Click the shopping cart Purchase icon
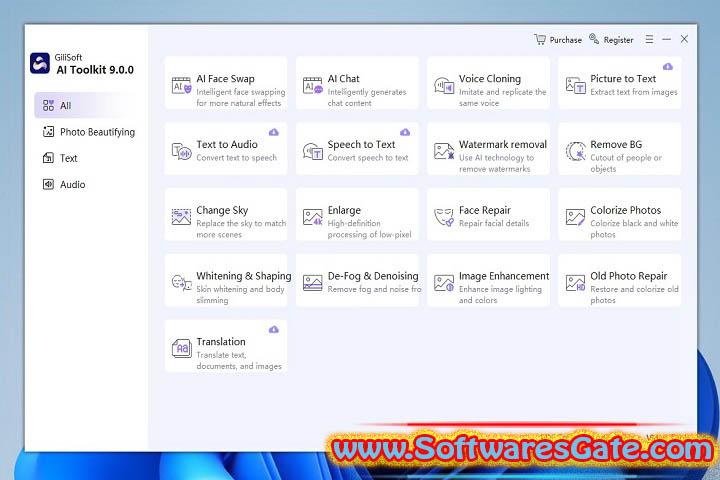 tap(540, 40)
